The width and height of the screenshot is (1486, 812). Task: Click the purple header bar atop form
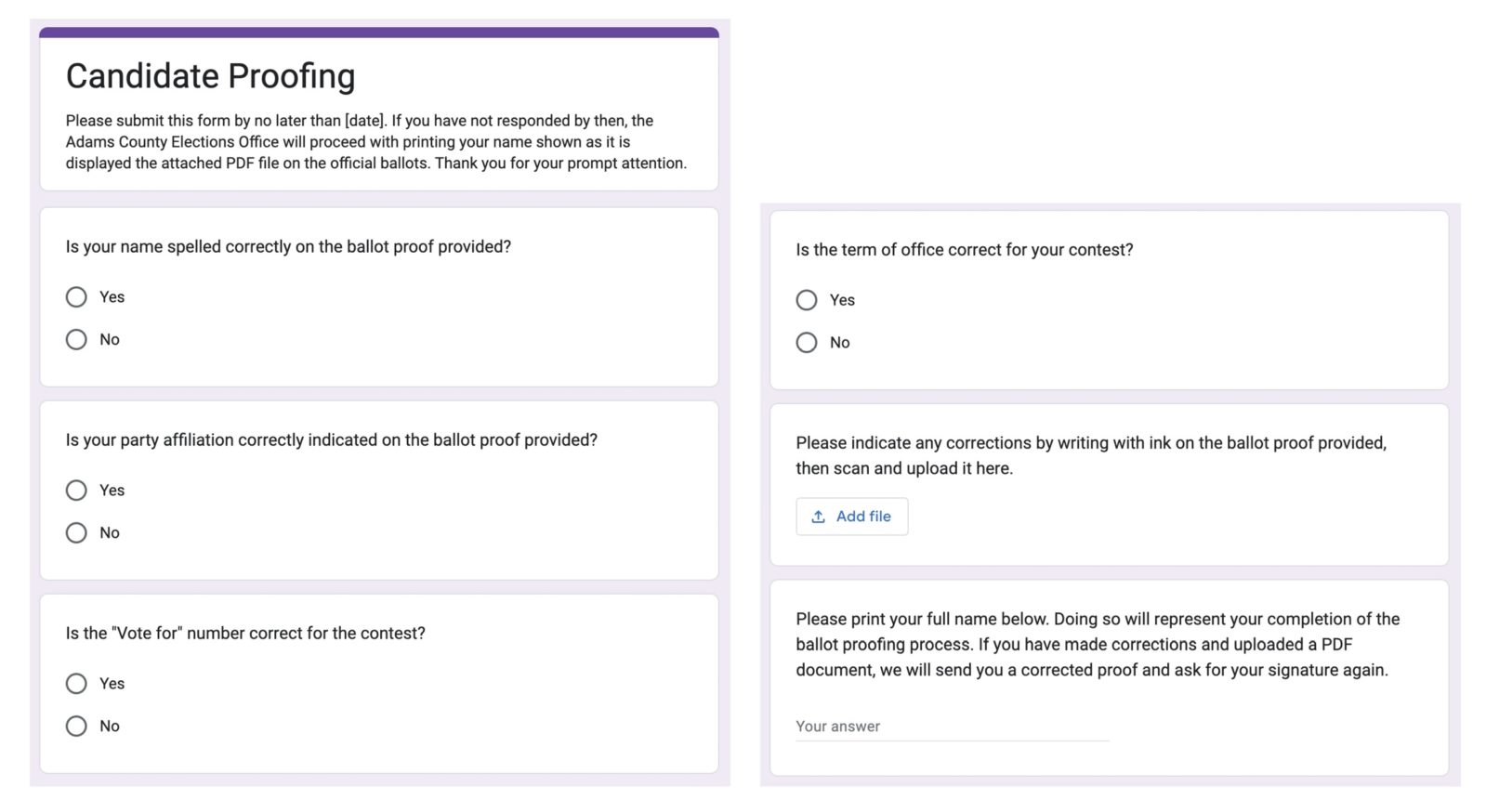(379, 33)
